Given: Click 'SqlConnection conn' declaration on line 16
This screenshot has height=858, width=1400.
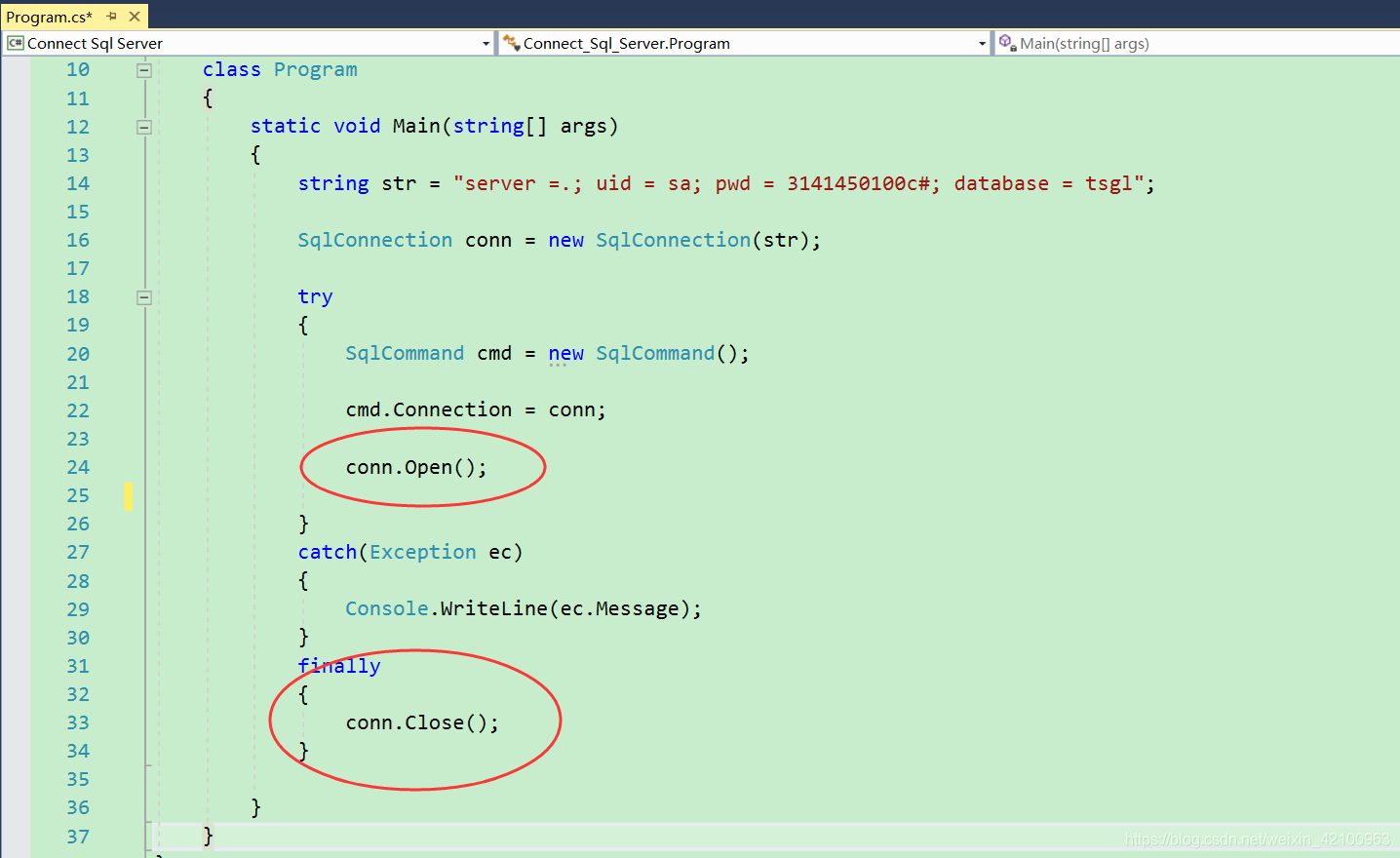Looking at the screenshot, I should (x=405, y=240).
